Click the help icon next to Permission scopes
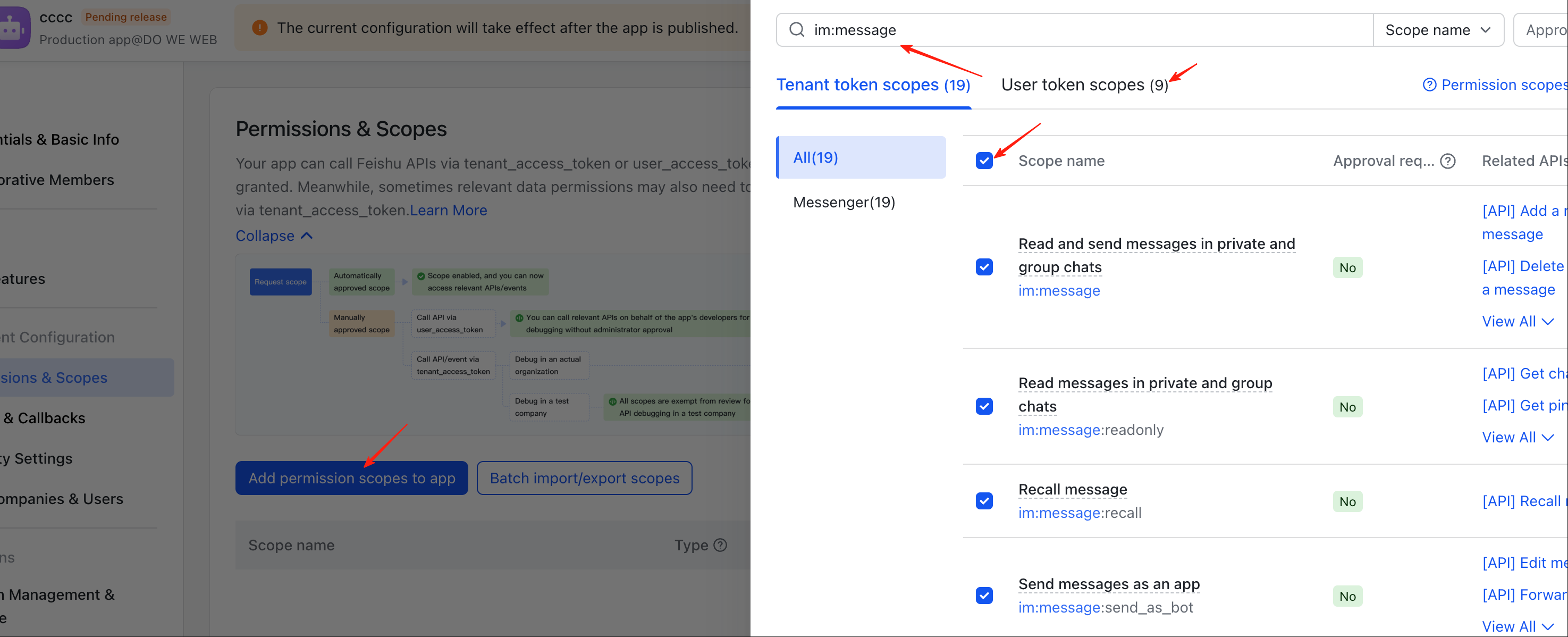 (1430, 85)
